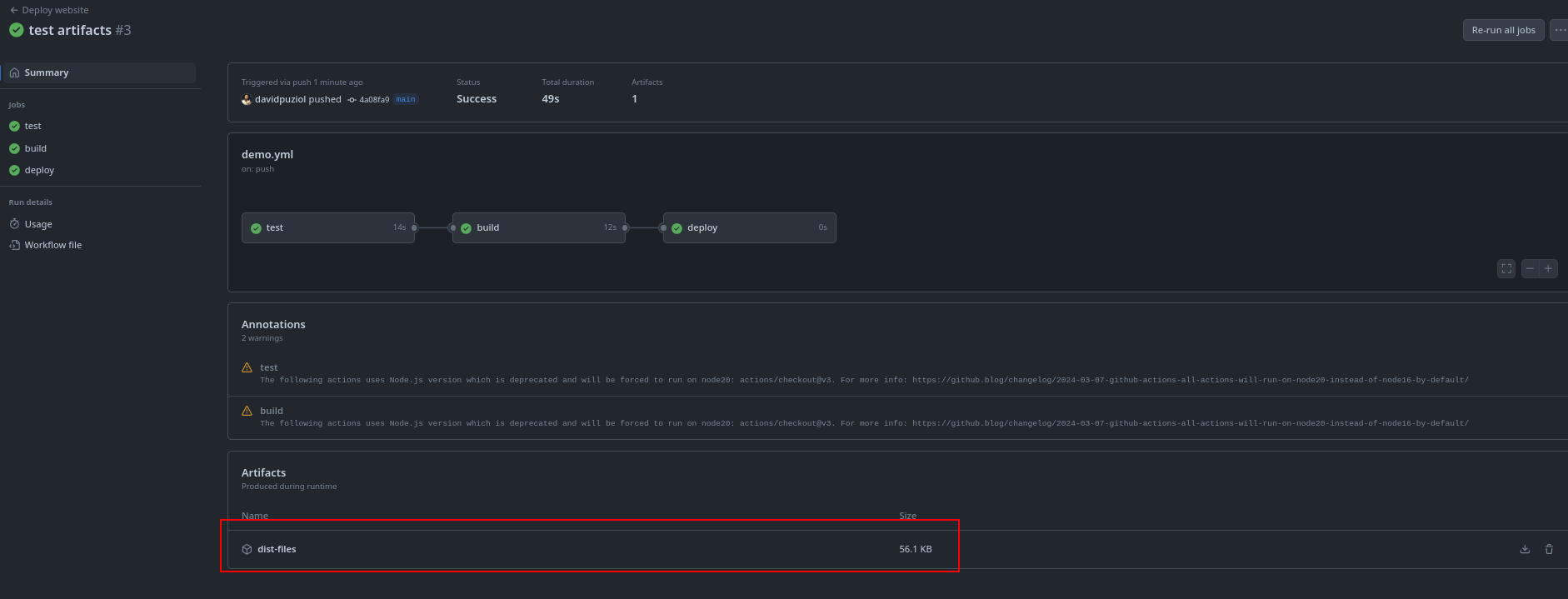The width and height of the screenshot is (1568, 599).
Task: Delete the dist-files artifact
Action: coord(1549,549)
